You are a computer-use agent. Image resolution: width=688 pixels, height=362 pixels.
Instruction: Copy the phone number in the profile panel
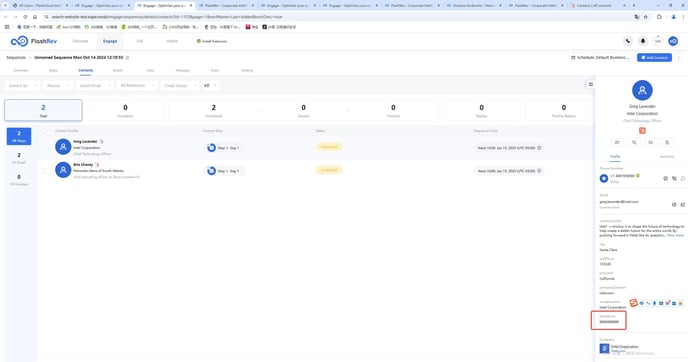point(666,179)
